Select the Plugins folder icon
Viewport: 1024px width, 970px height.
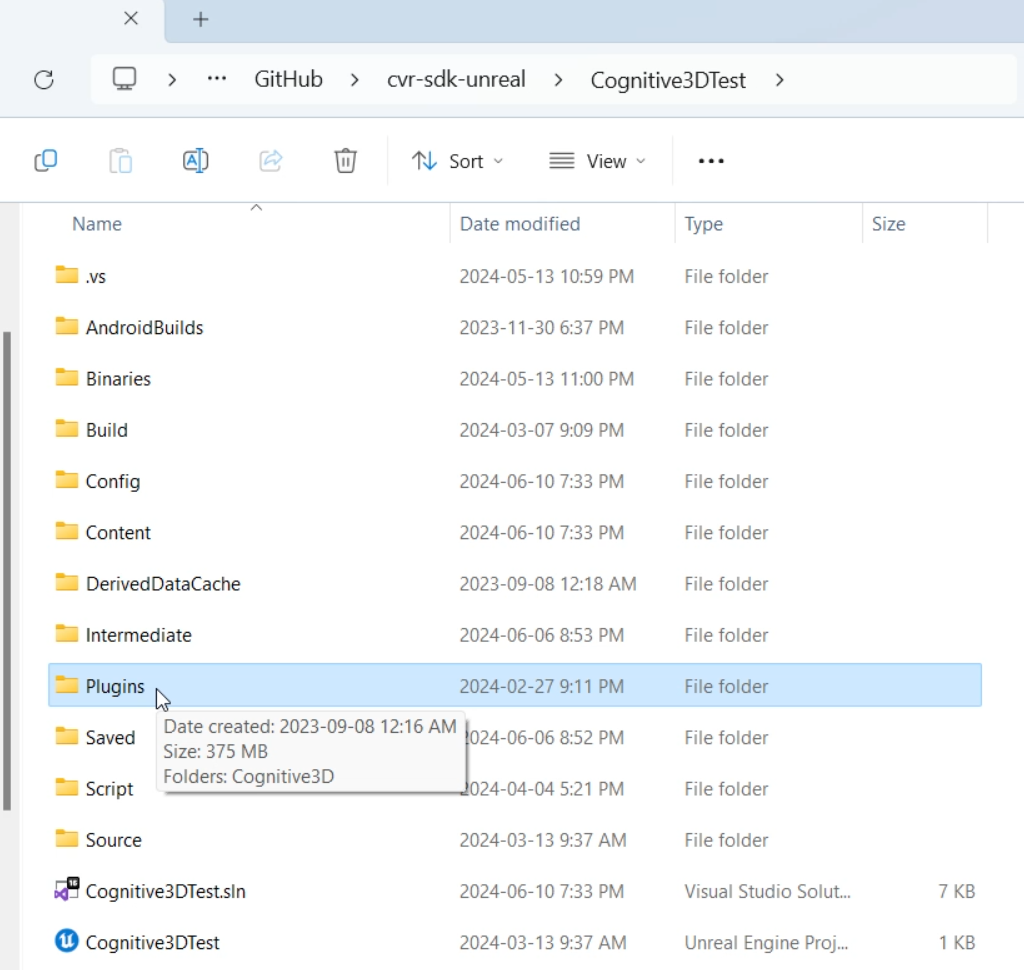tap(67, 685)
